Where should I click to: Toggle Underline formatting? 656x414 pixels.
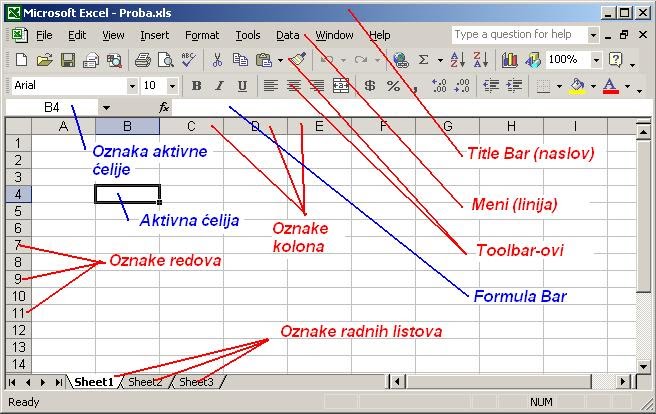click(x=242, y=86)
